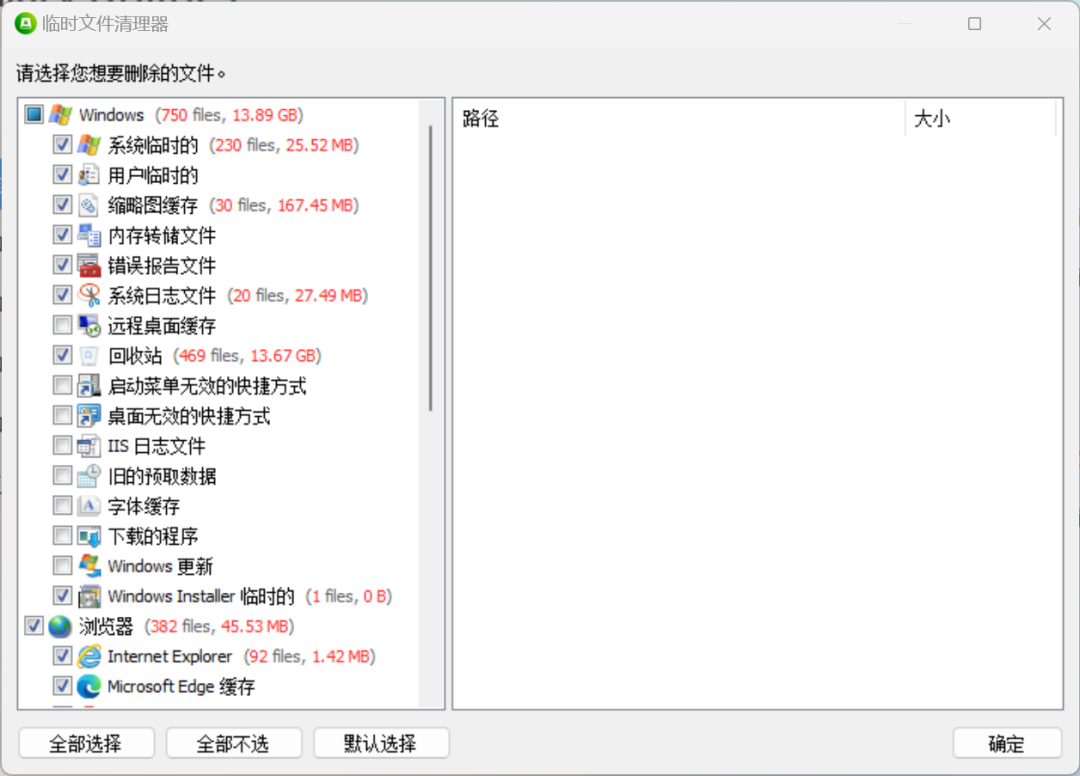Check the 字体缓存 checkbox

point(62,505)
